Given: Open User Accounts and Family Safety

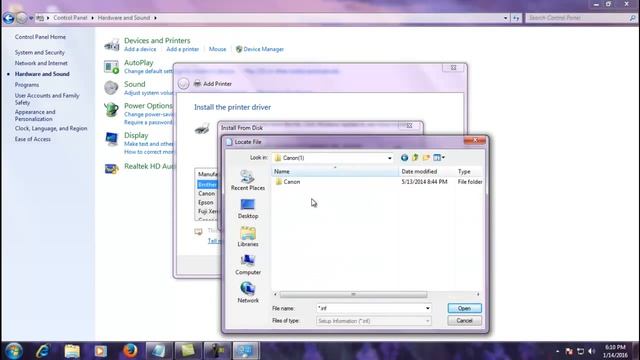Looking at the screenshot, I should pyautogui.click(x=47, y=99).
